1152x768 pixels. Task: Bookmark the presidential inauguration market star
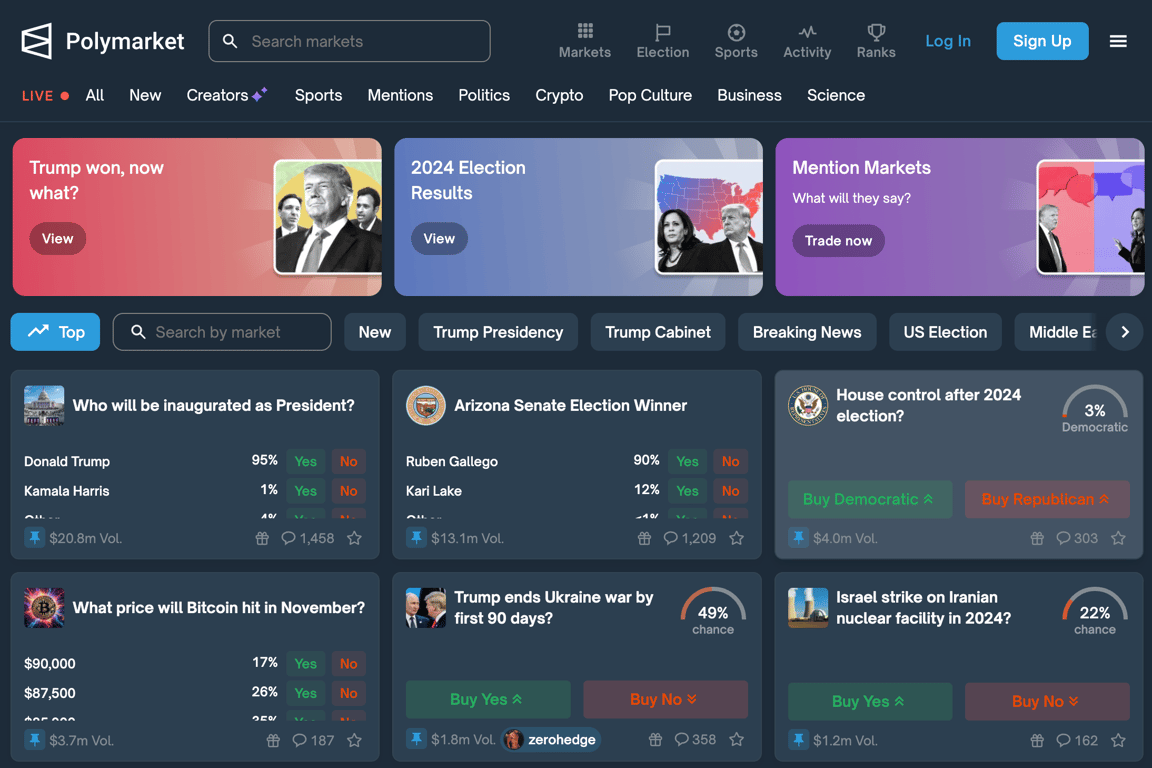354,538
